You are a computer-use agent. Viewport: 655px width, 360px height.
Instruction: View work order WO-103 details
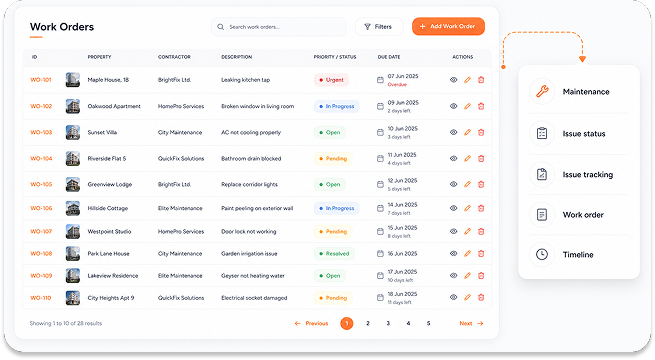(453, 132)
